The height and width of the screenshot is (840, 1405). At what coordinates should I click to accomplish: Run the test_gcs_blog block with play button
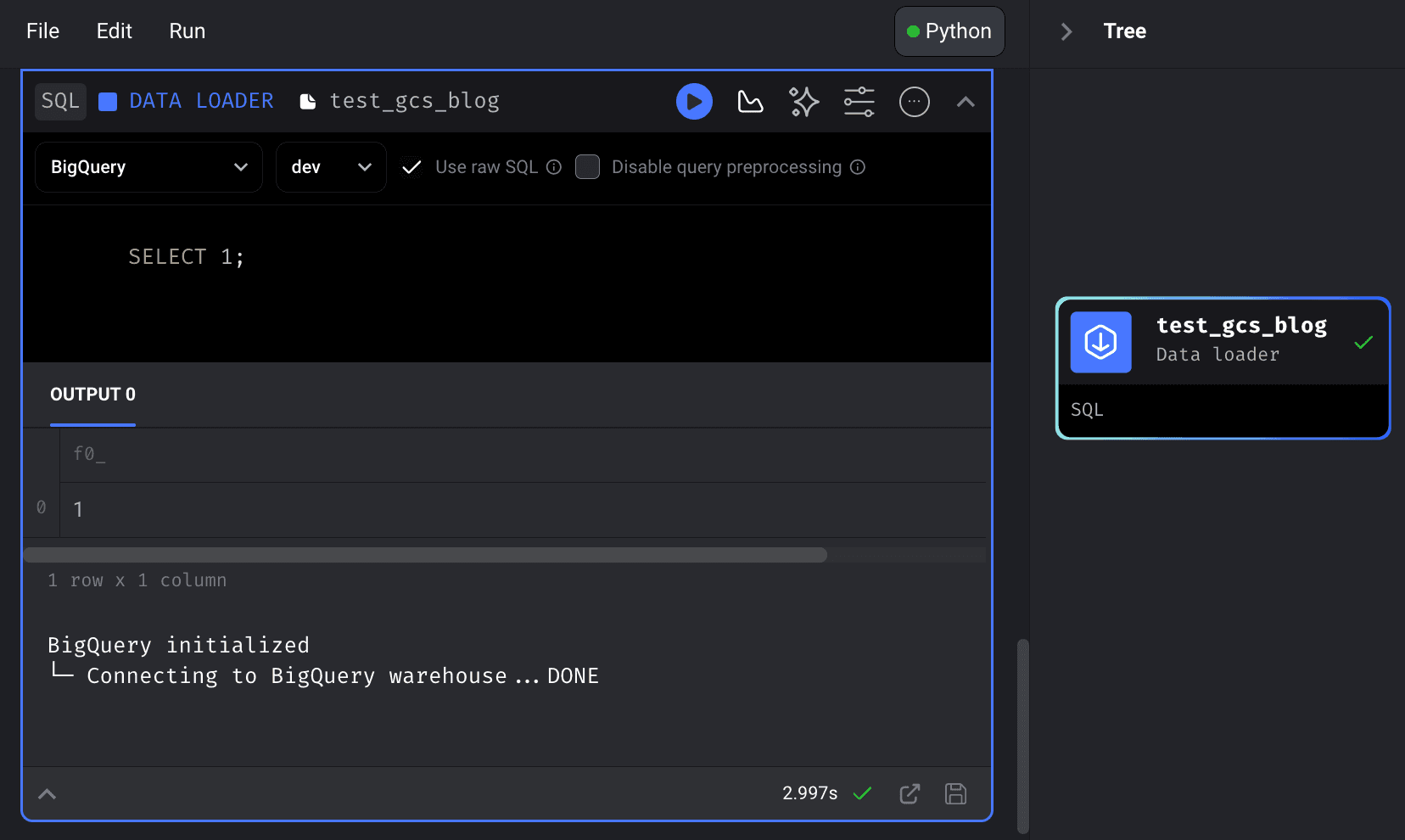694,102
